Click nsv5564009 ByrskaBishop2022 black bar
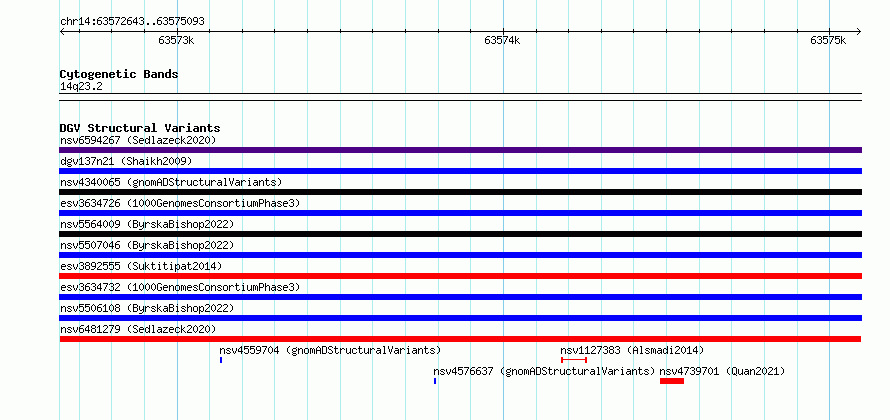The image size is (890, 420). [460, 234]
